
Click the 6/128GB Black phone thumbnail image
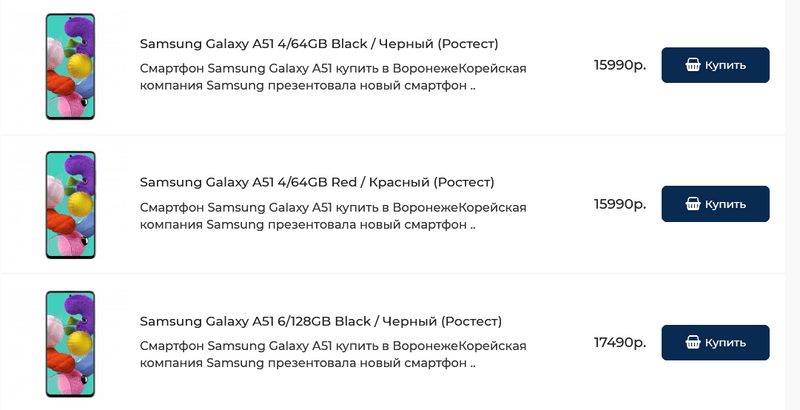click(x=70, y=344)
